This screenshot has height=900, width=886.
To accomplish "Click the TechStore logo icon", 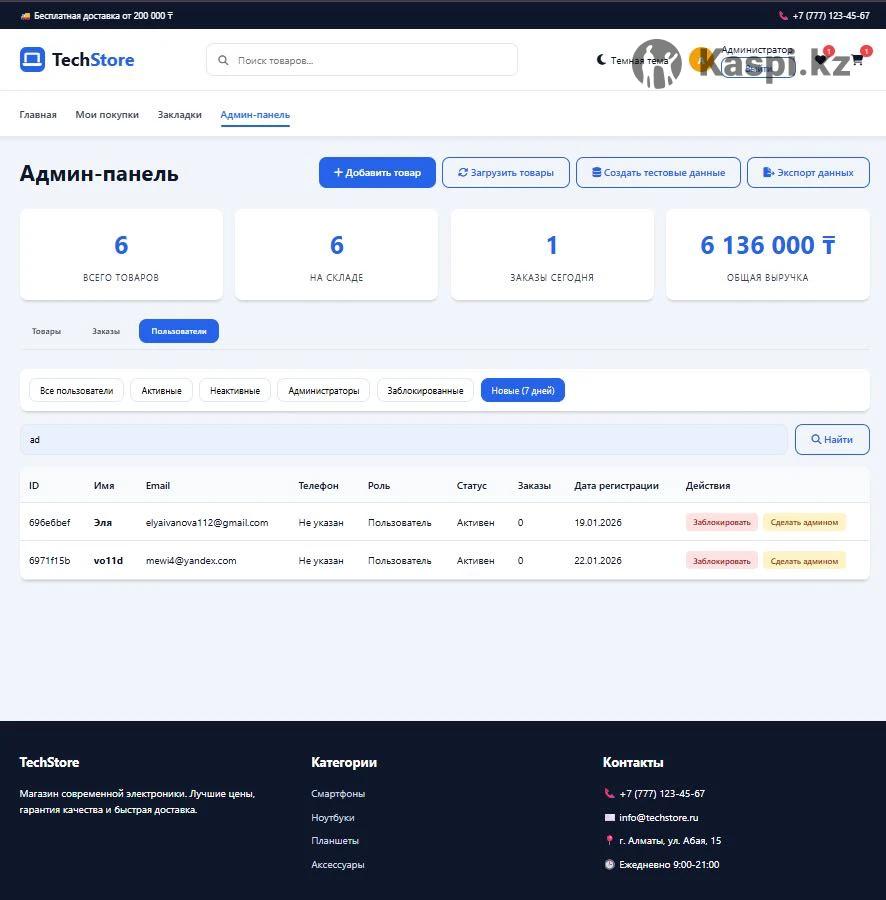I will [x=32, y=60].
